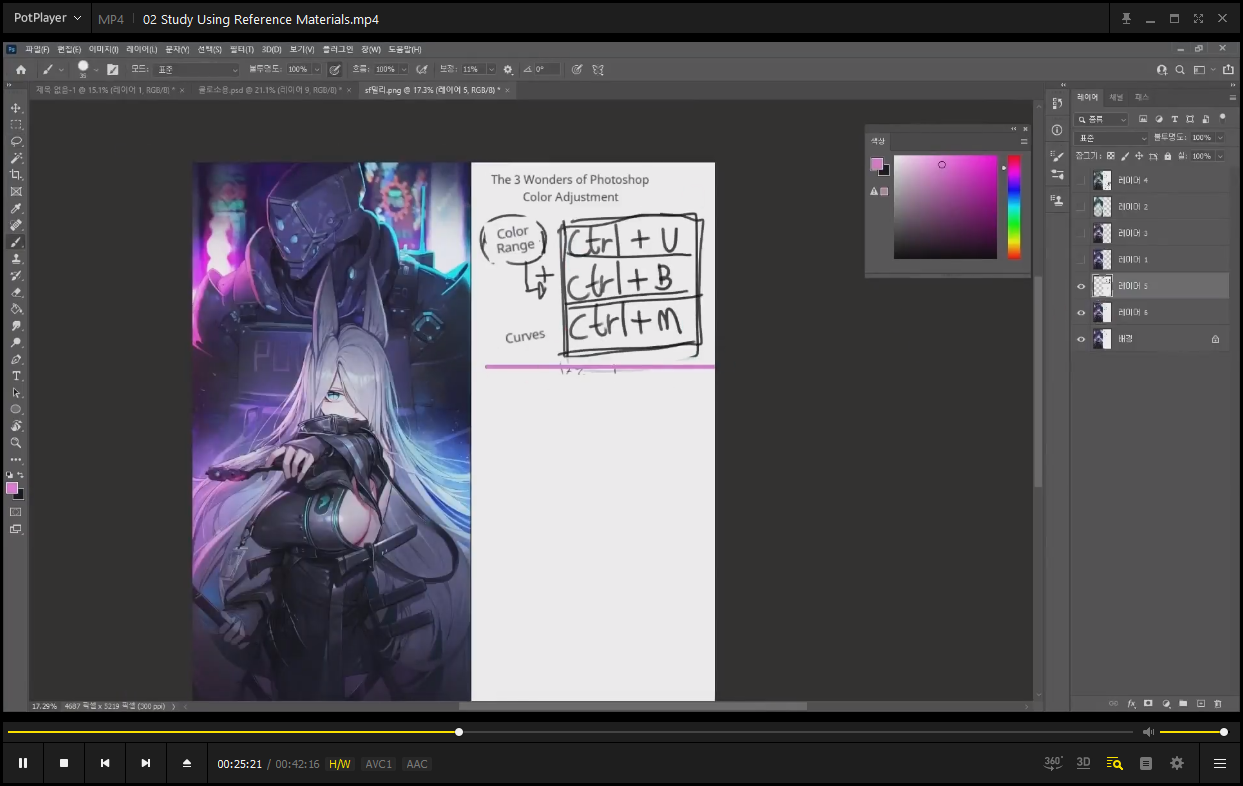The image size is (1243, 786).
Task: Select the Move tool in Photoshop toolbar
Action: click(x=16, y=108)
